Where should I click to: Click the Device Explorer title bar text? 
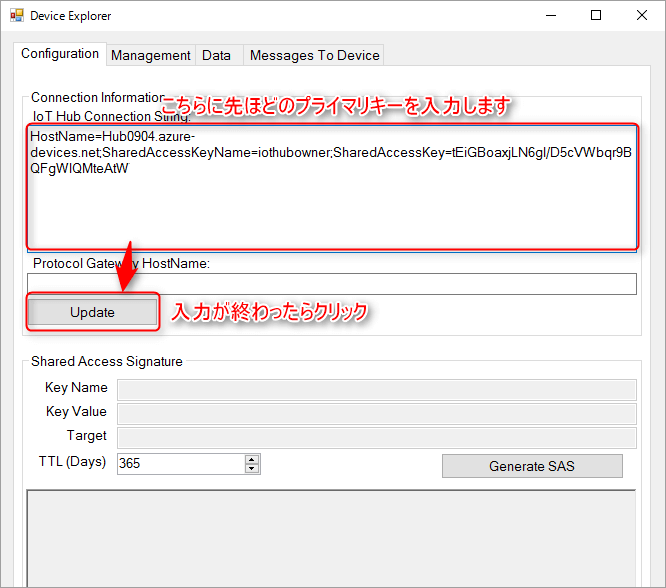71,16
